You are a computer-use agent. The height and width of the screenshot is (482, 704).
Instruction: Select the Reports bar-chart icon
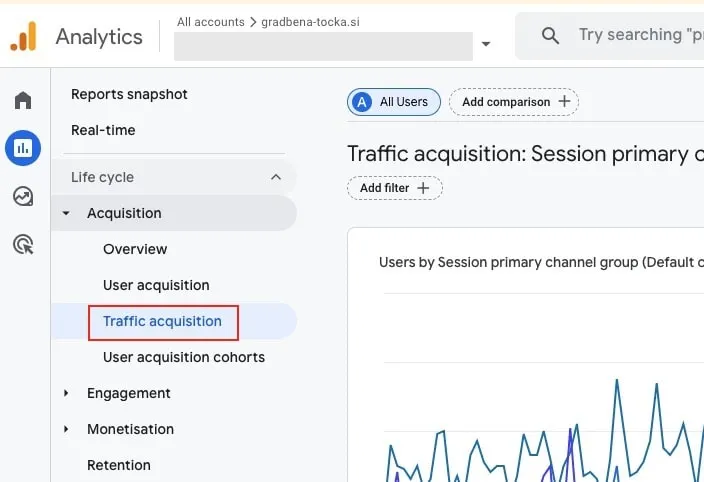point(23,148)
